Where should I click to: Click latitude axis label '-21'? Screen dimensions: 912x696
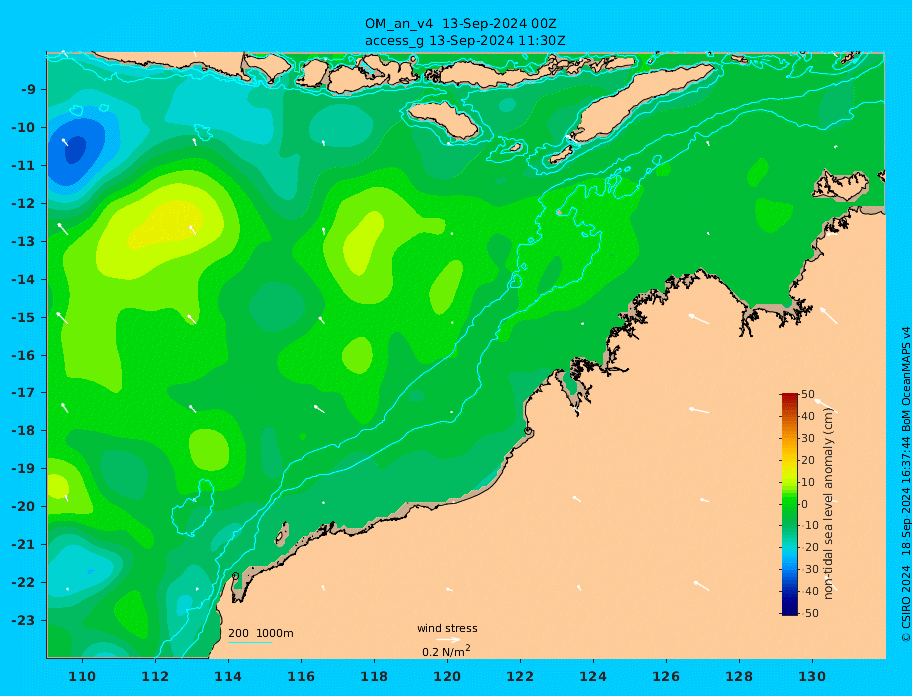pyautogui.click(x=23, y=545)
